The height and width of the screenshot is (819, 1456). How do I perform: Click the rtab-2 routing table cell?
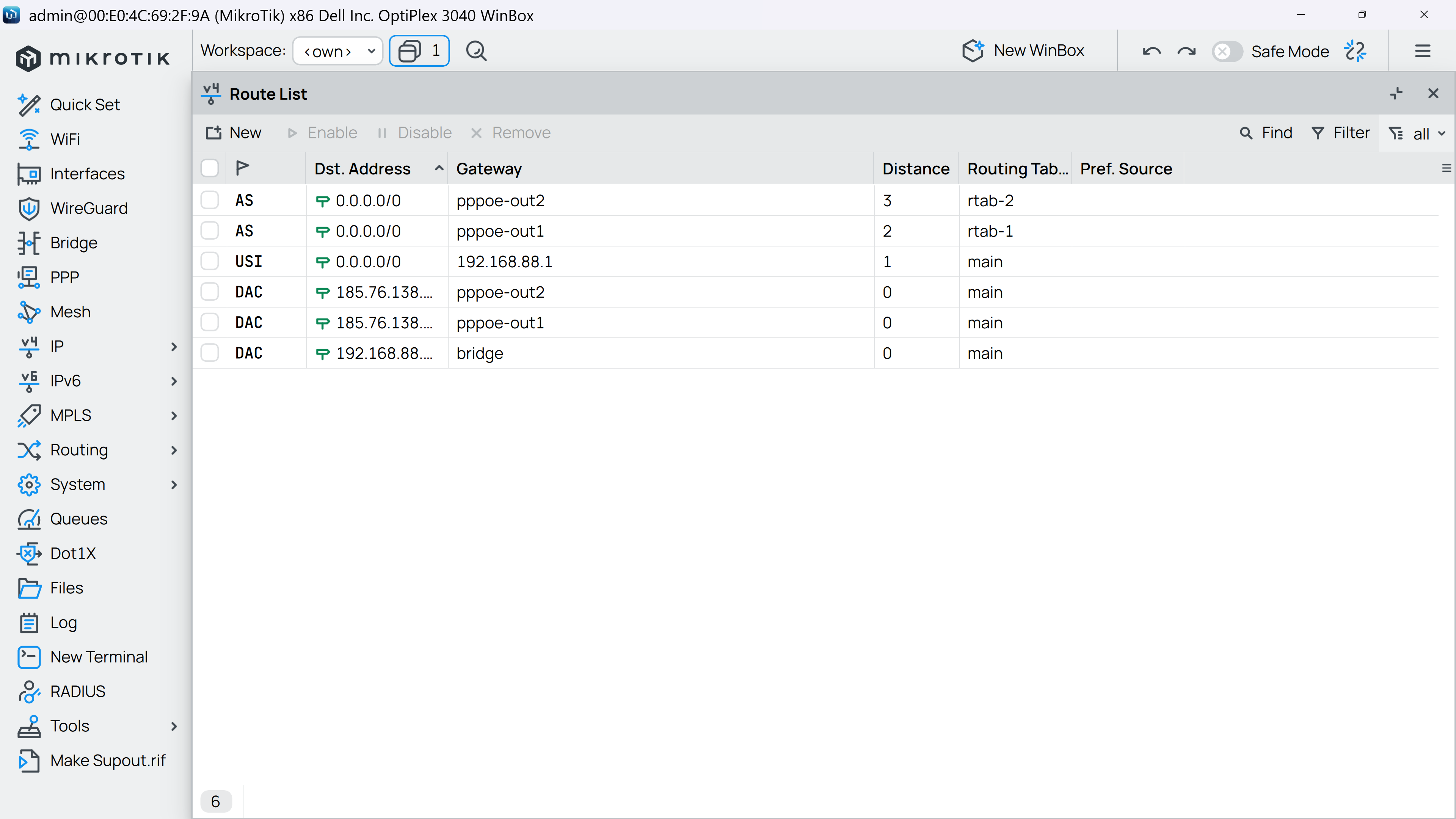[1015, 200]
